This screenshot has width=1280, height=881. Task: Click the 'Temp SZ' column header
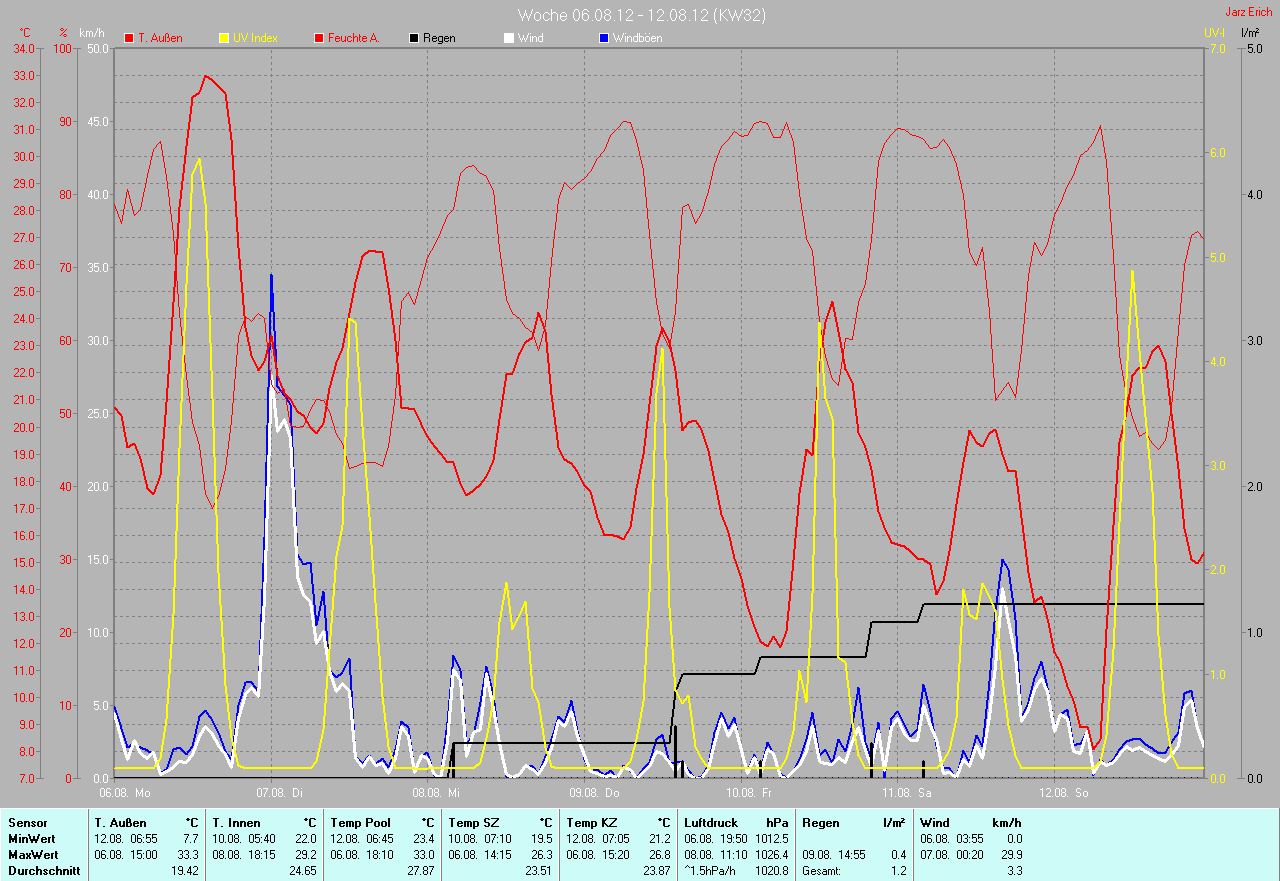[473, 822]
